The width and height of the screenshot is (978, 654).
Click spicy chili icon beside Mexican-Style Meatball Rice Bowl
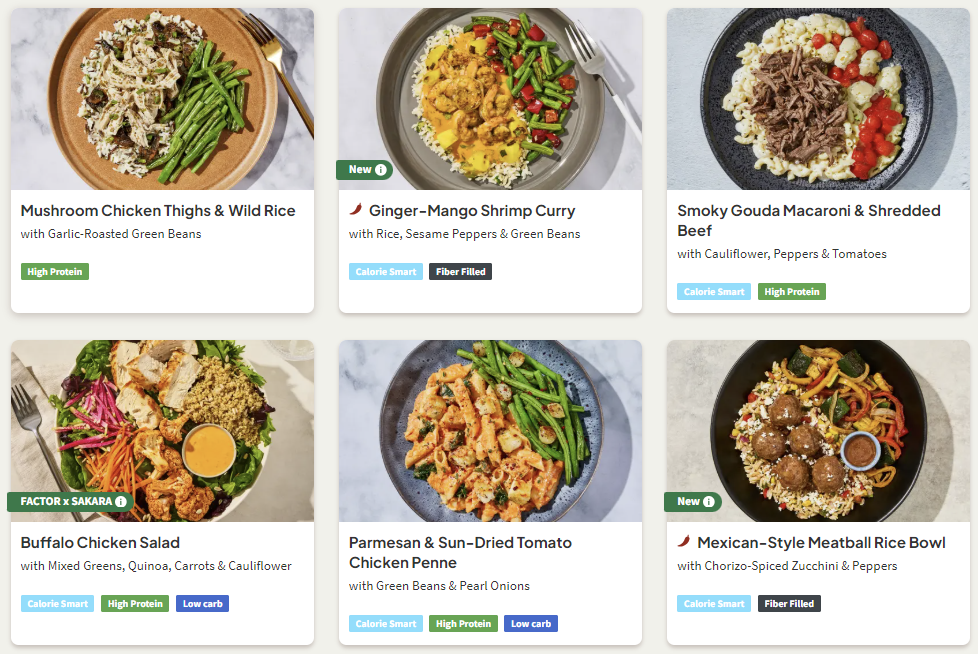[x=684, y=542]
